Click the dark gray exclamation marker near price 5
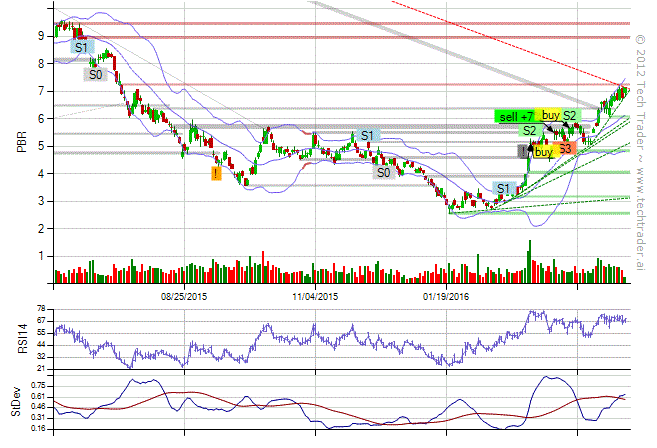Viewport: 657px width, 448px height. (523, 151)
